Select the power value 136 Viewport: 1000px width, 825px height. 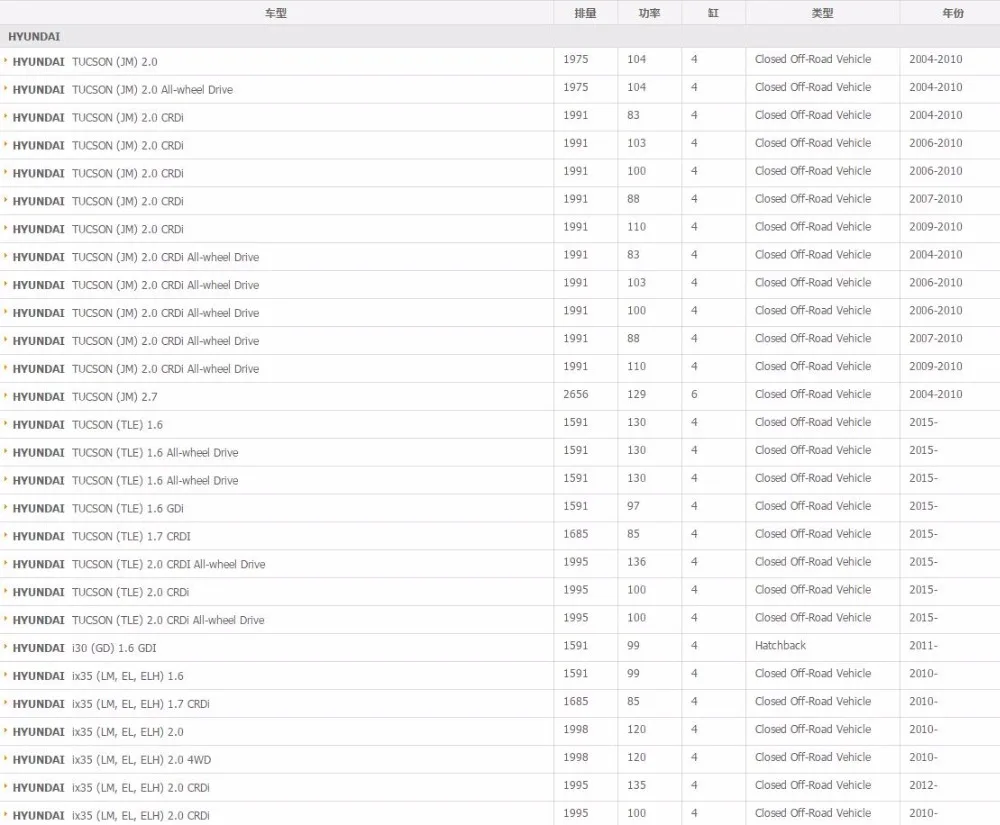click(x=636, y=562)
